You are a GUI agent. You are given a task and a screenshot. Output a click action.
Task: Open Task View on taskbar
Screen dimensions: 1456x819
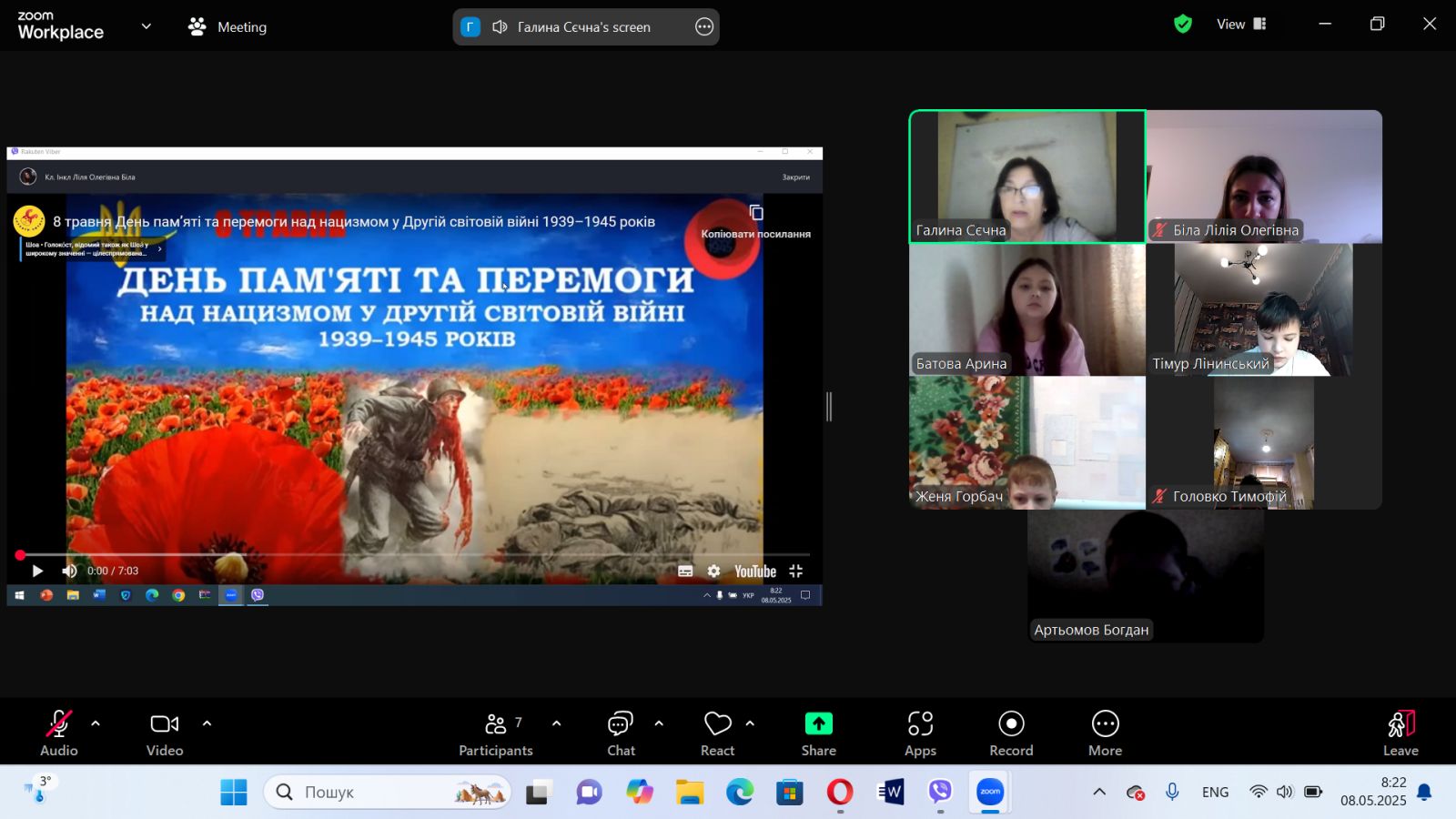pos(540,793)
